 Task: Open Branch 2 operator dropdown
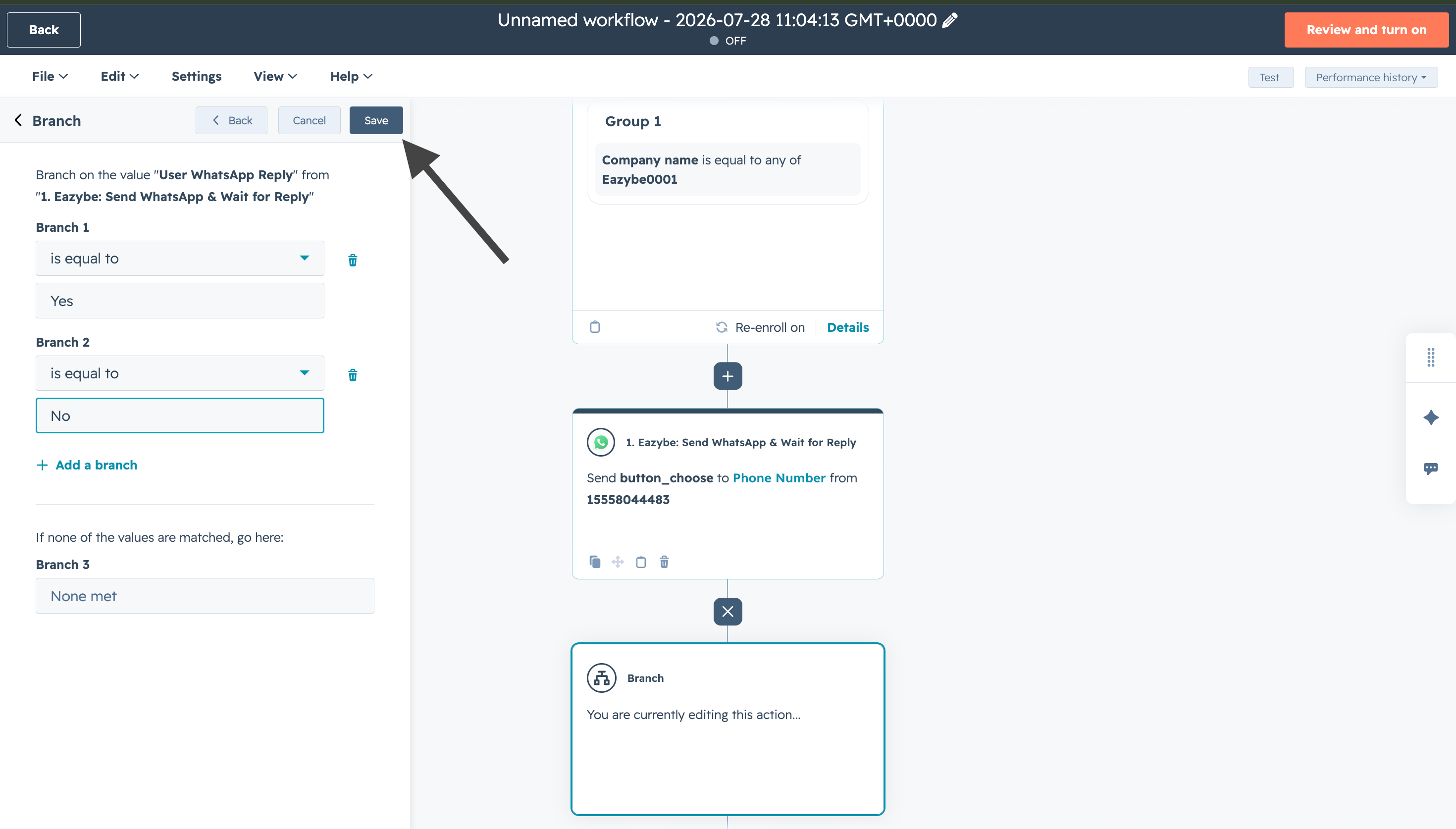click(x=180, y=373)
